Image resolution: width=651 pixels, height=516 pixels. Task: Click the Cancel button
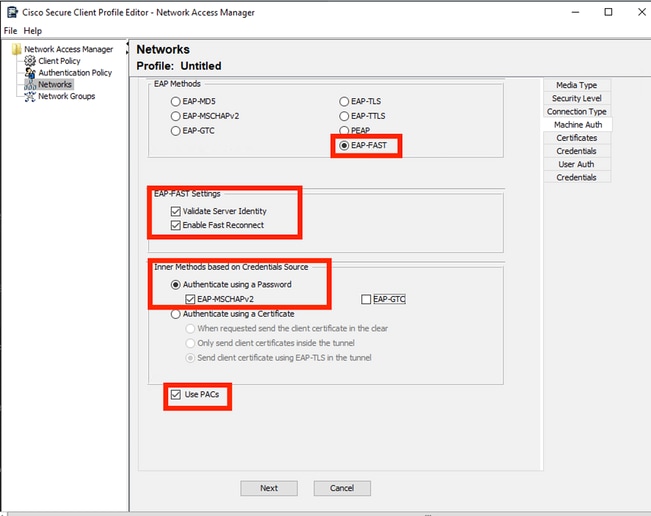tap(342, 488)
